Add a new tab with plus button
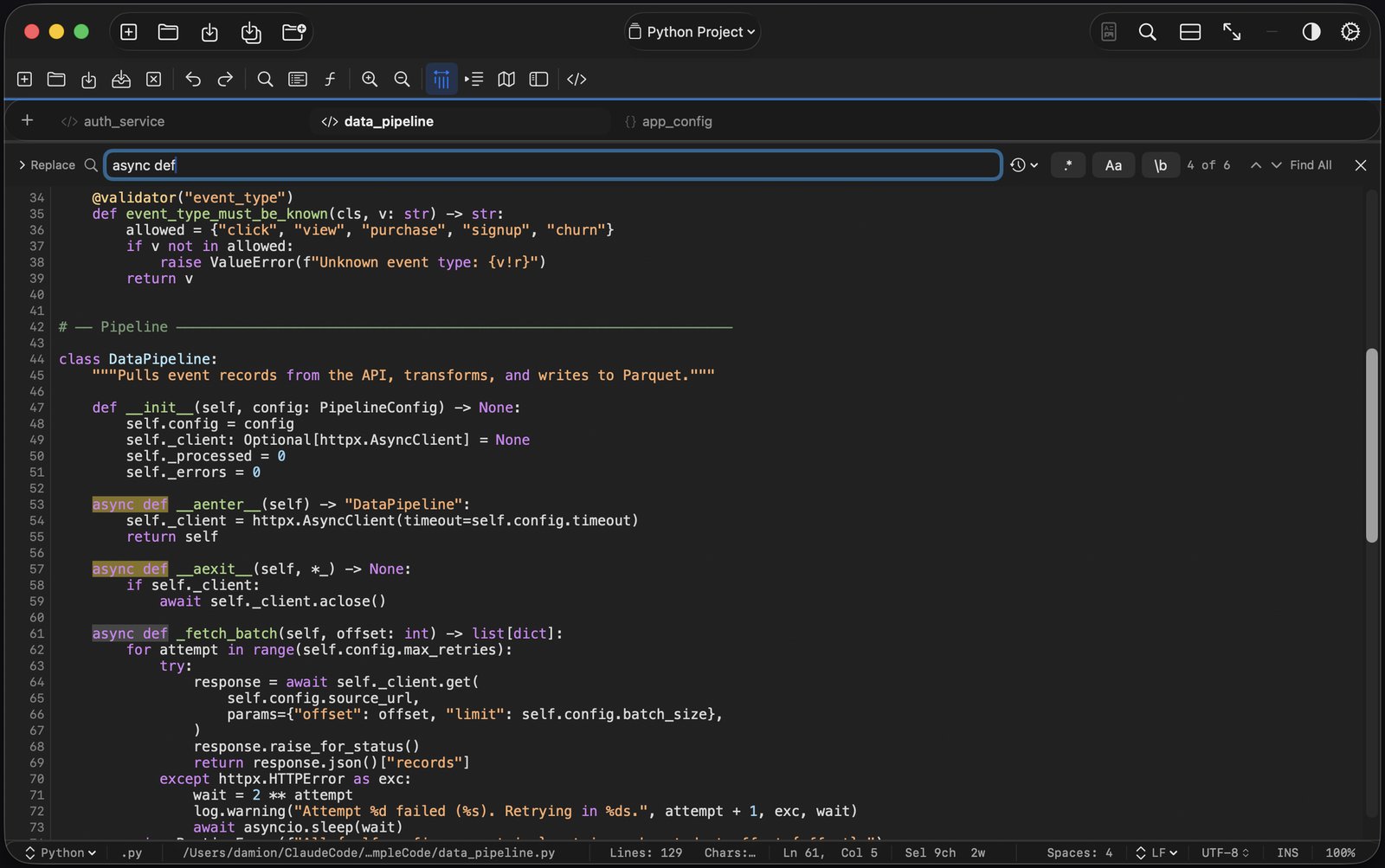 (x=27, y=120)
